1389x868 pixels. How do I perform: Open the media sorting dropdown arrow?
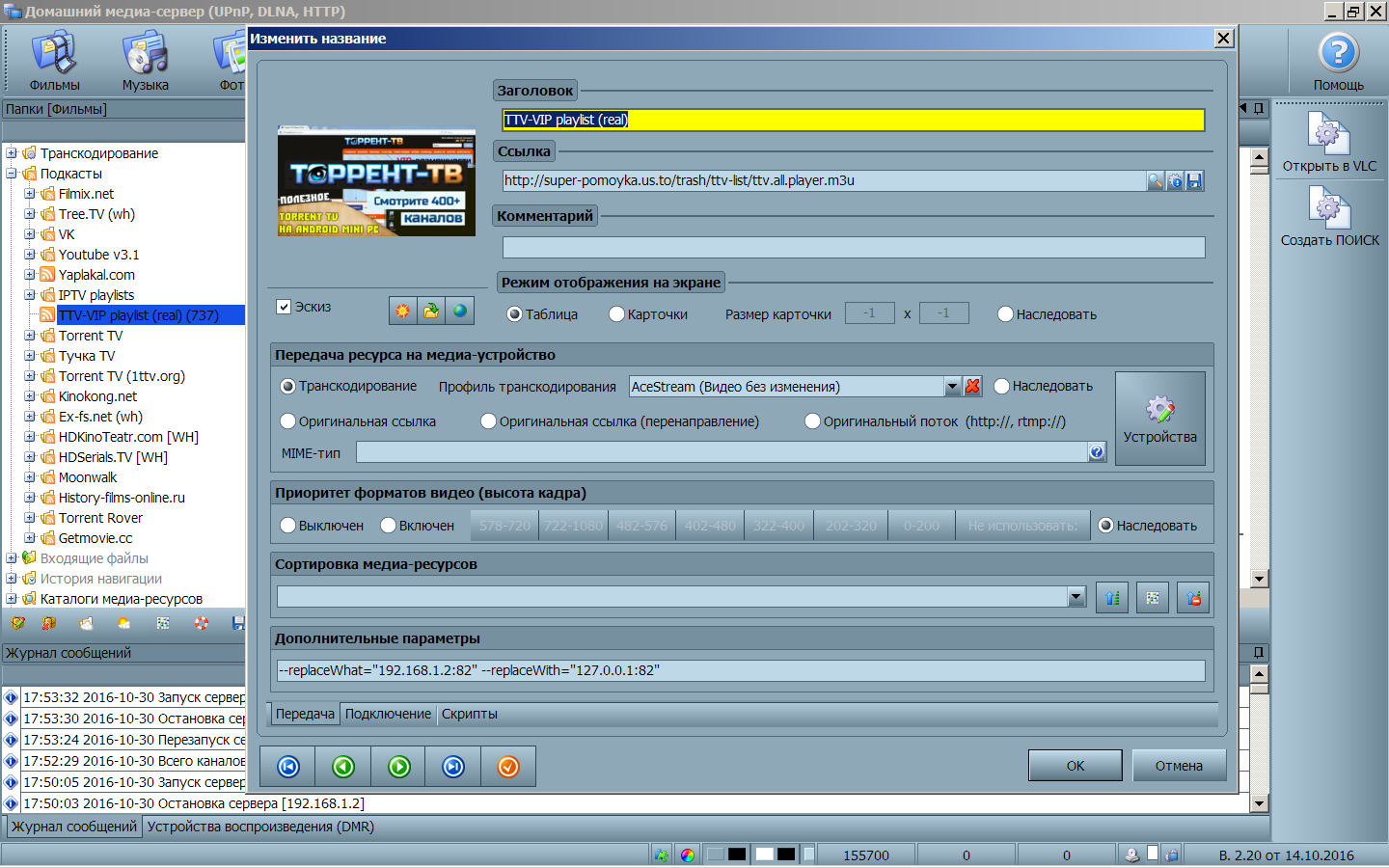(x=1076, y=598)
